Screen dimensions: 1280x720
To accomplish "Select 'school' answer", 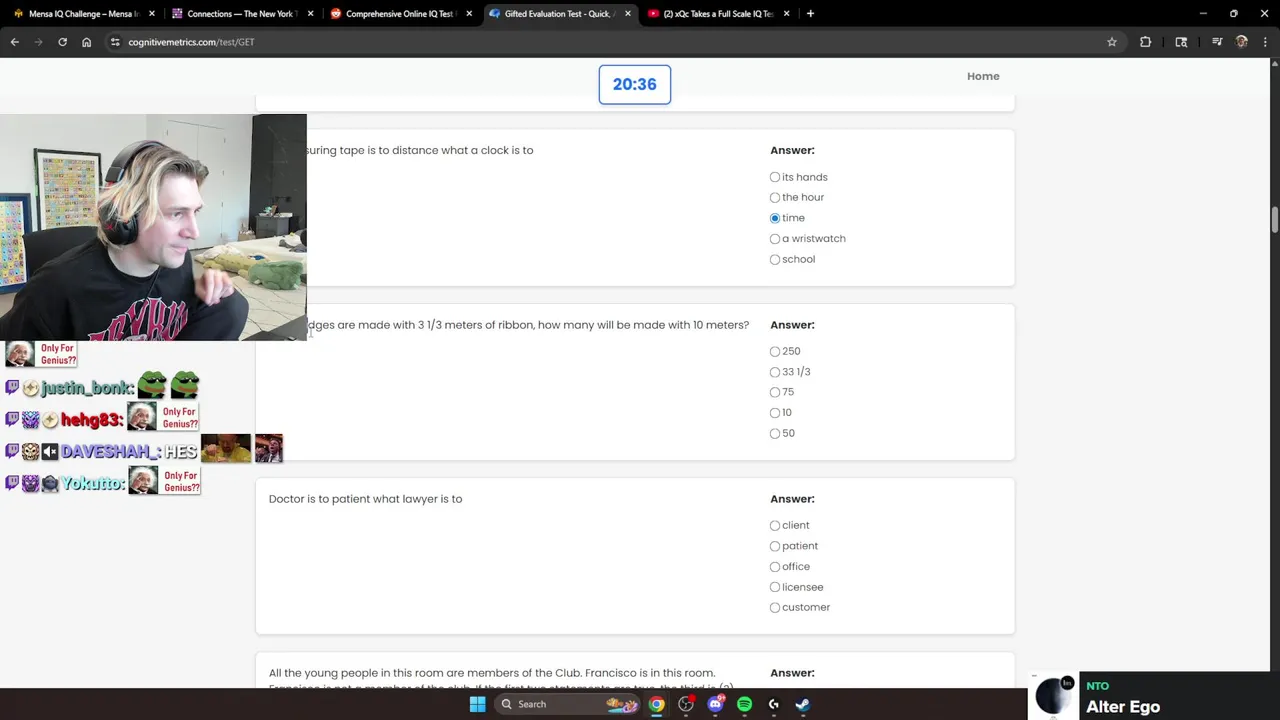I will [x=775, y=259].
